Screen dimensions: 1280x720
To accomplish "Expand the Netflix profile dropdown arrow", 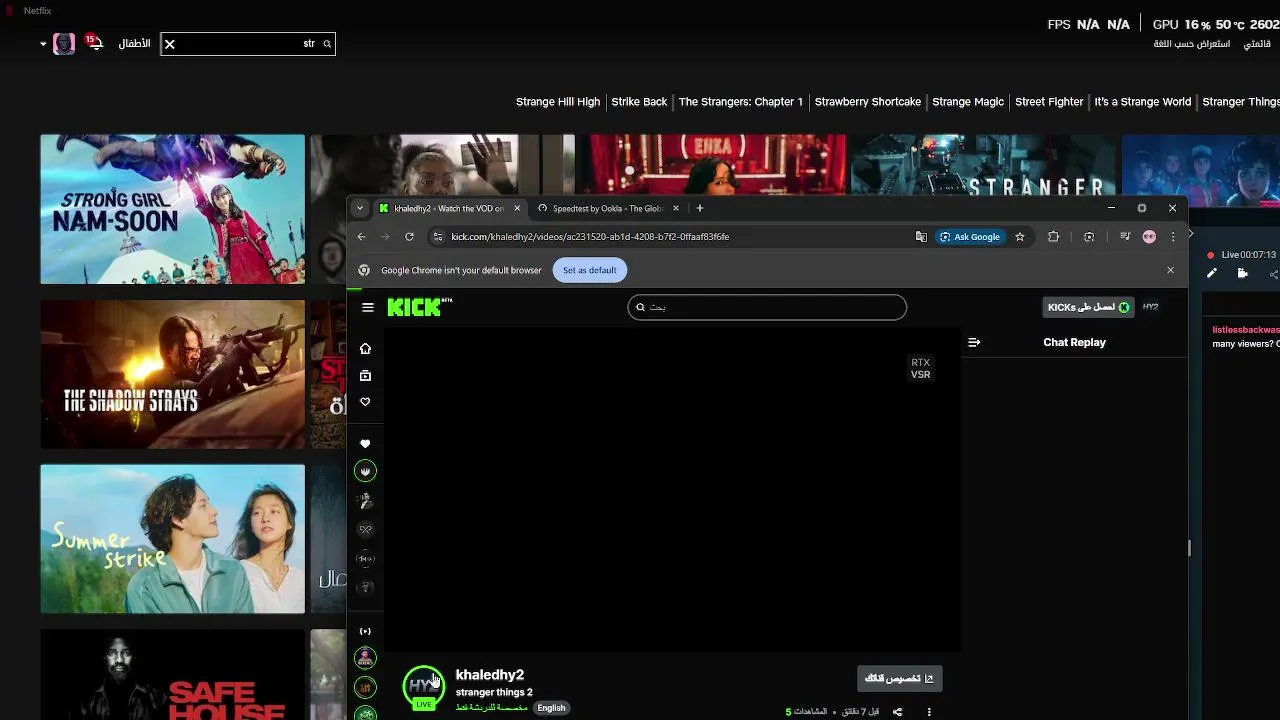I will pos(43,44).
